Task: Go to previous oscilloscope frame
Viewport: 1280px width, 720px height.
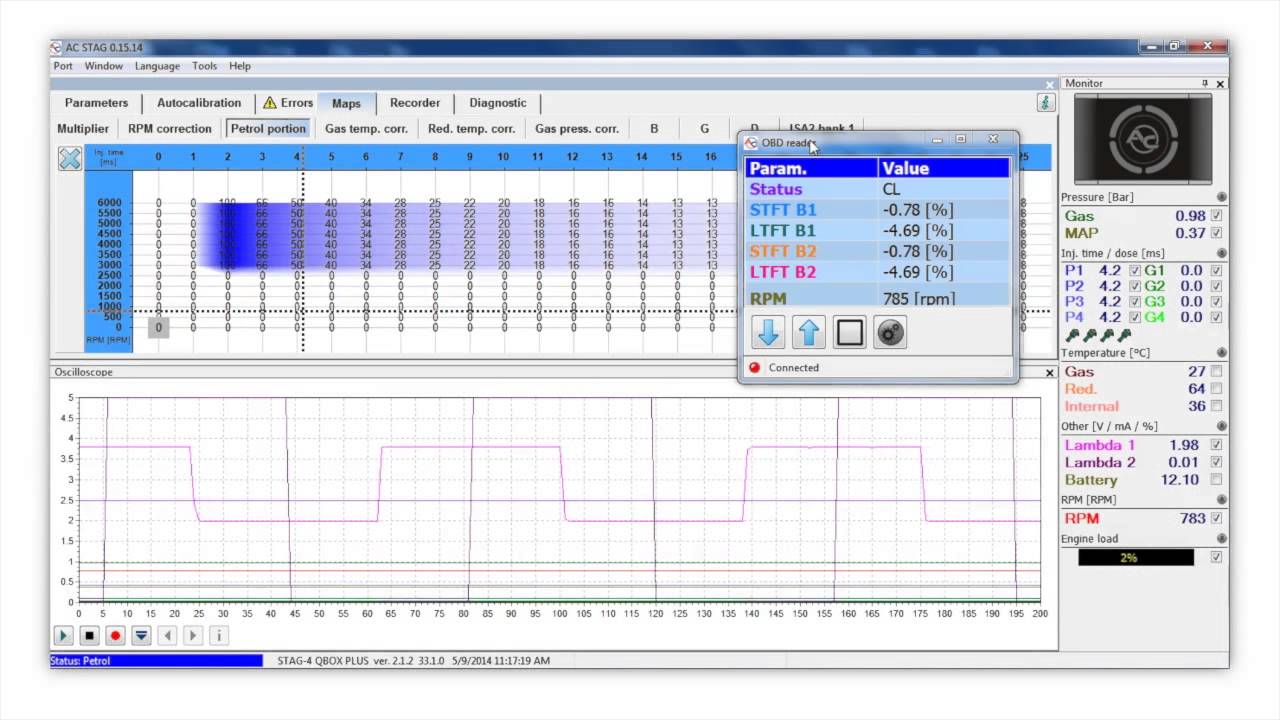Action: (167, 635)
